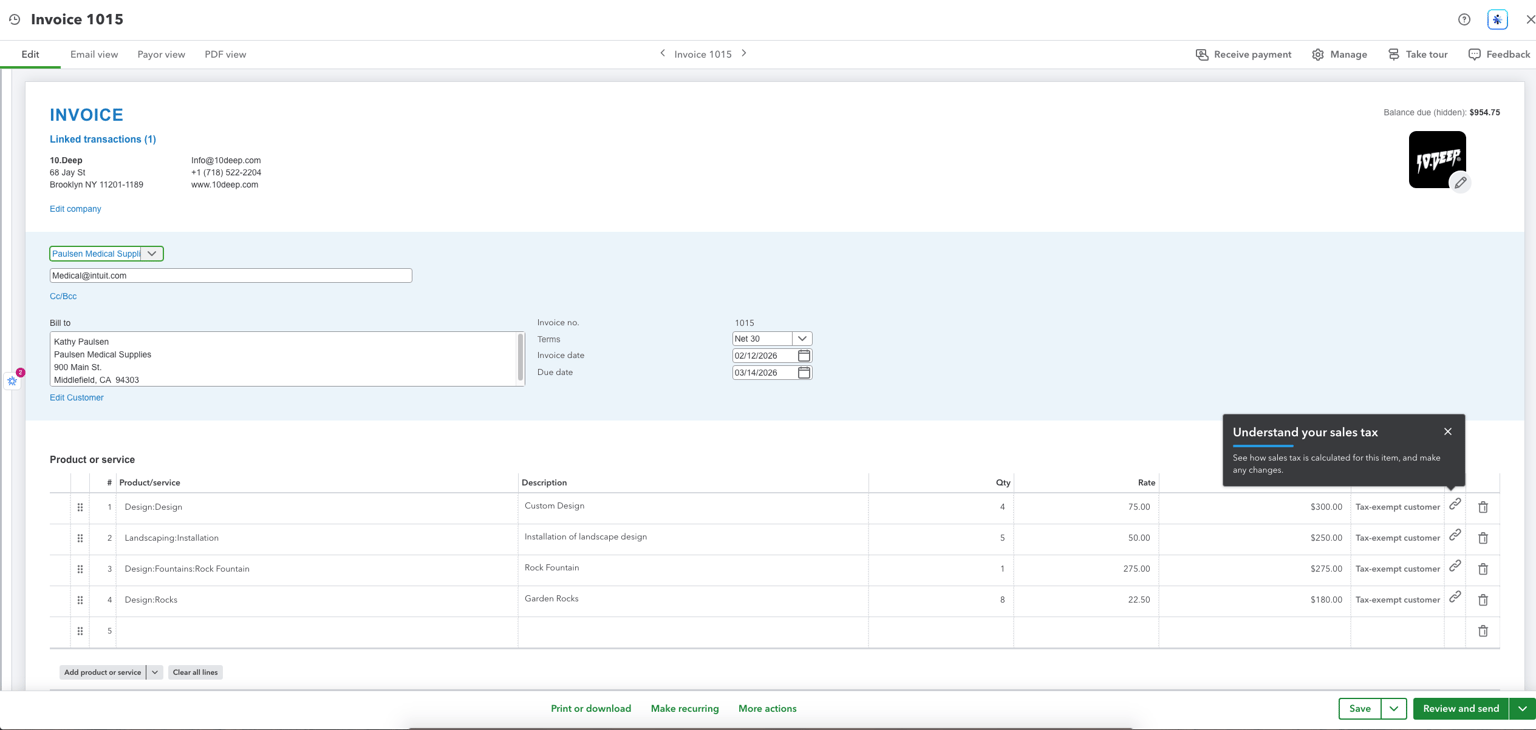Click the blue bug report icon
The image size is (1536, 730).
[x=1497, y=19]
